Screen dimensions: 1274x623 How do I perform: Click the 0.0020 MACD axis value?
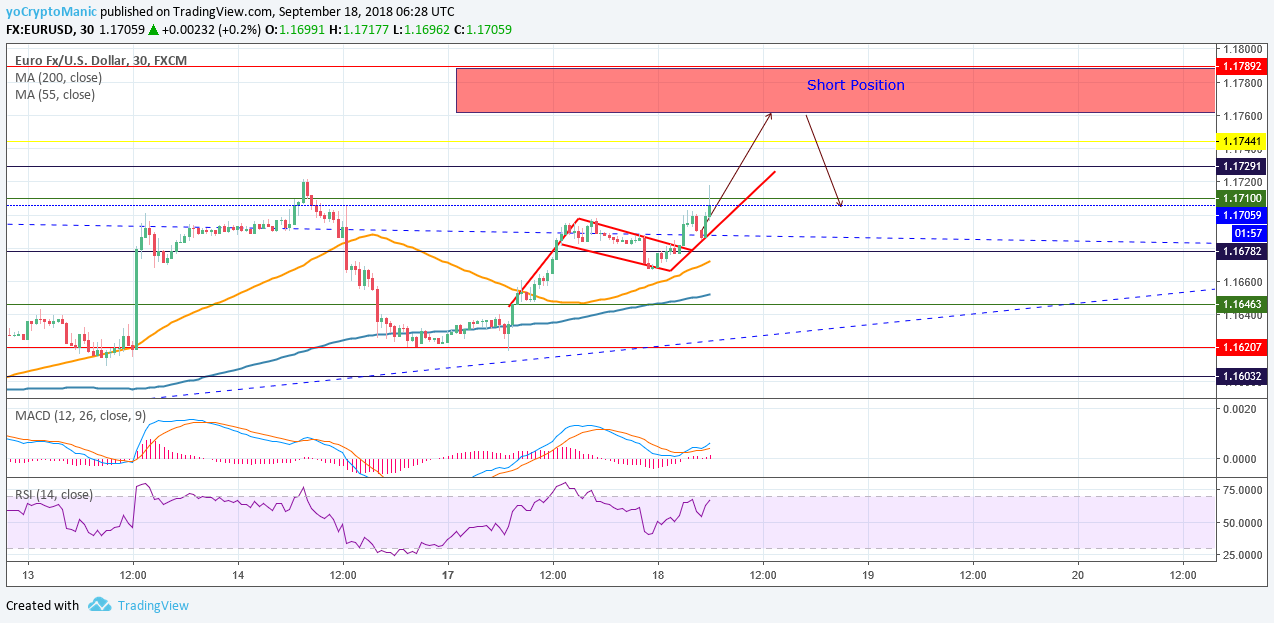click(1241, 410)
